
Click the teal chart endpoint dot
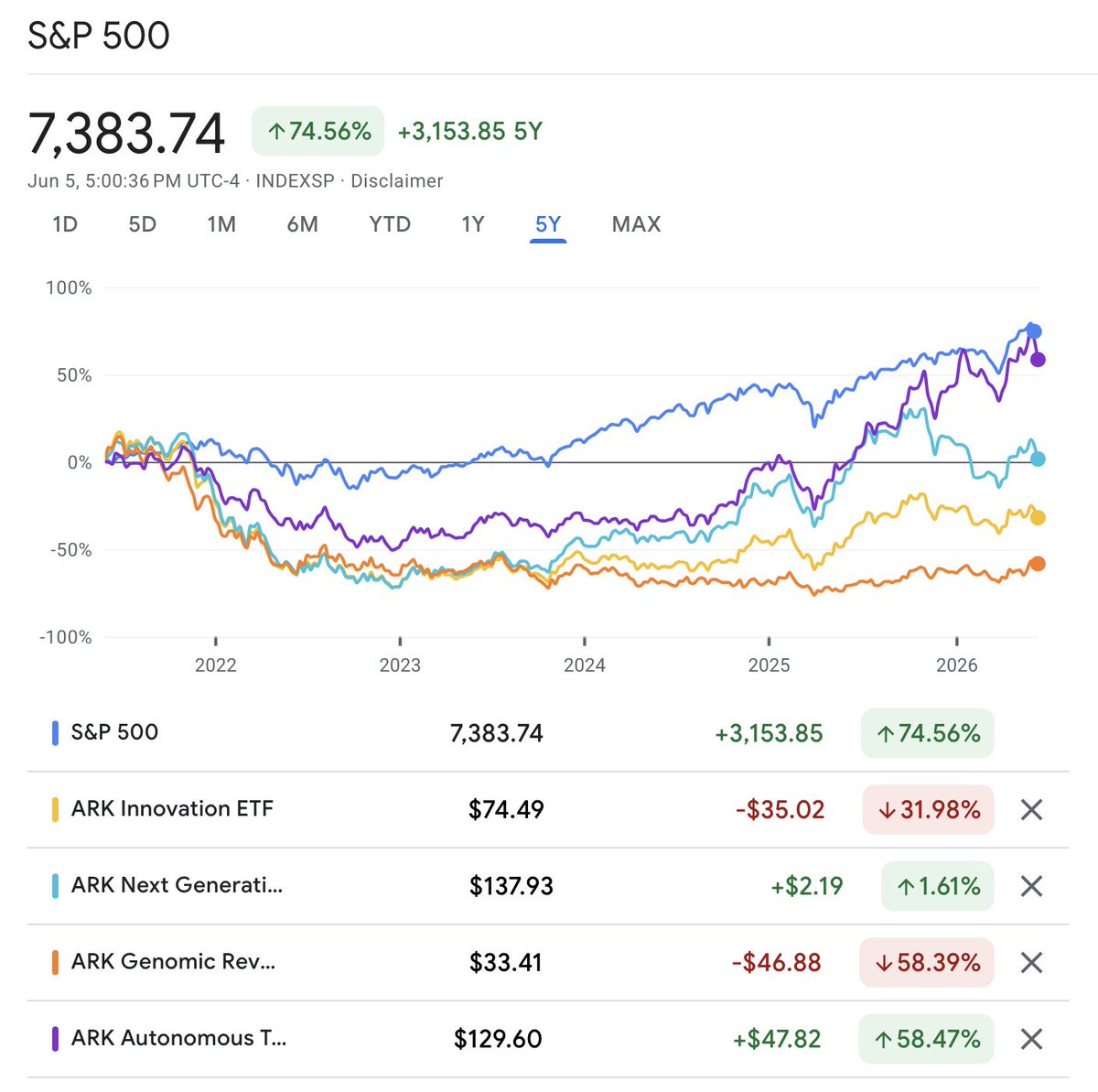[x=1038, y=459]
